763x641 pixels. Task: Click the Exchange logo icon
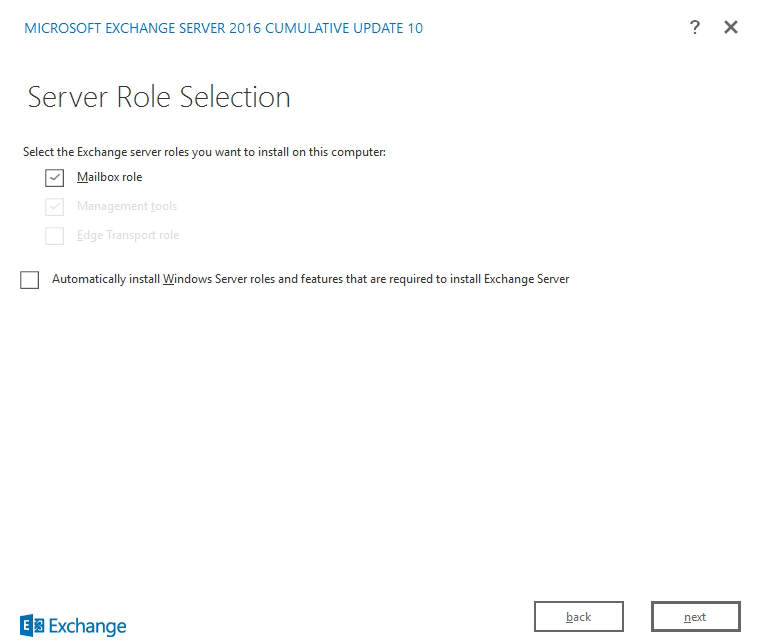click(x=32, y=625)
